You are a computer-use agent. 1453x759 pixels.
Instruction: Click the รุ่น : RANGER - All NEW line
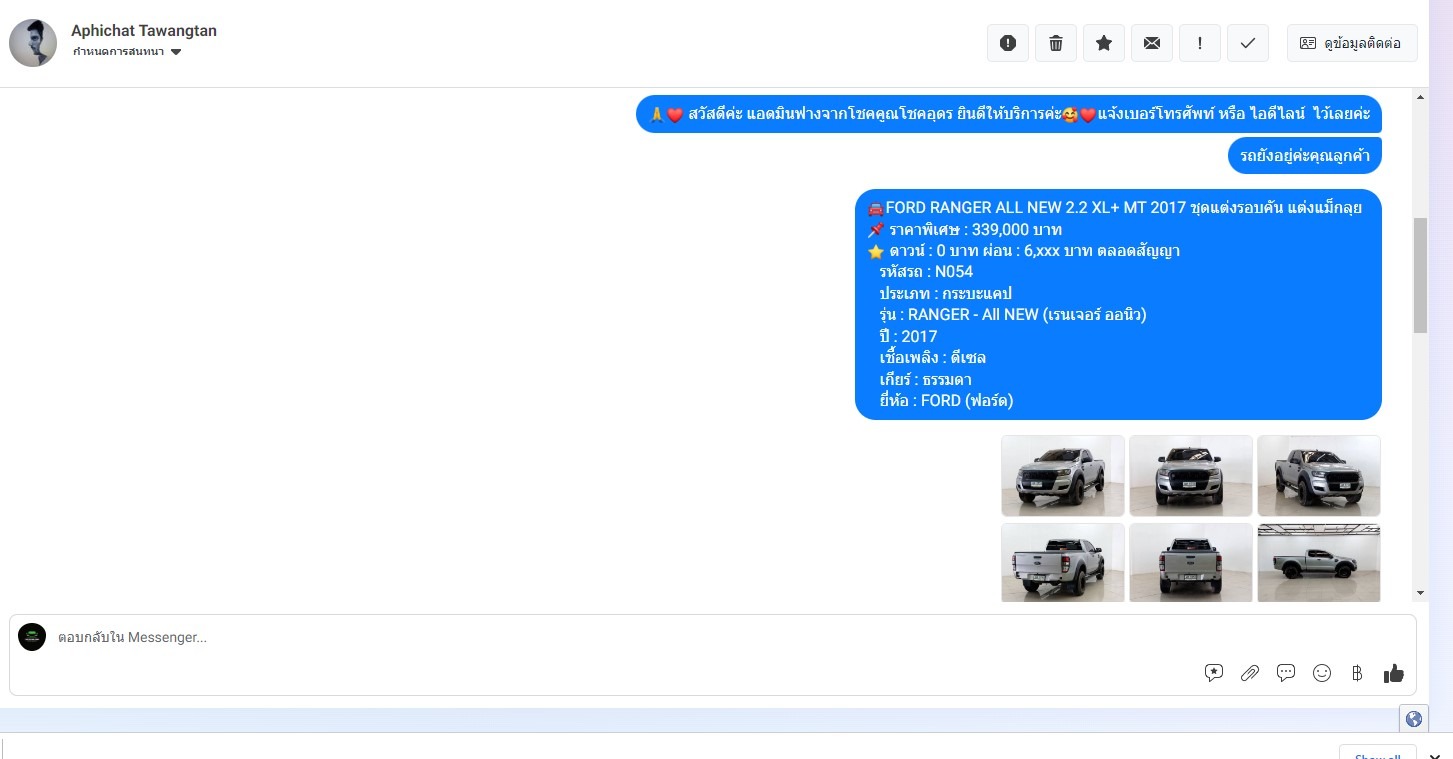pos(1013,315)
